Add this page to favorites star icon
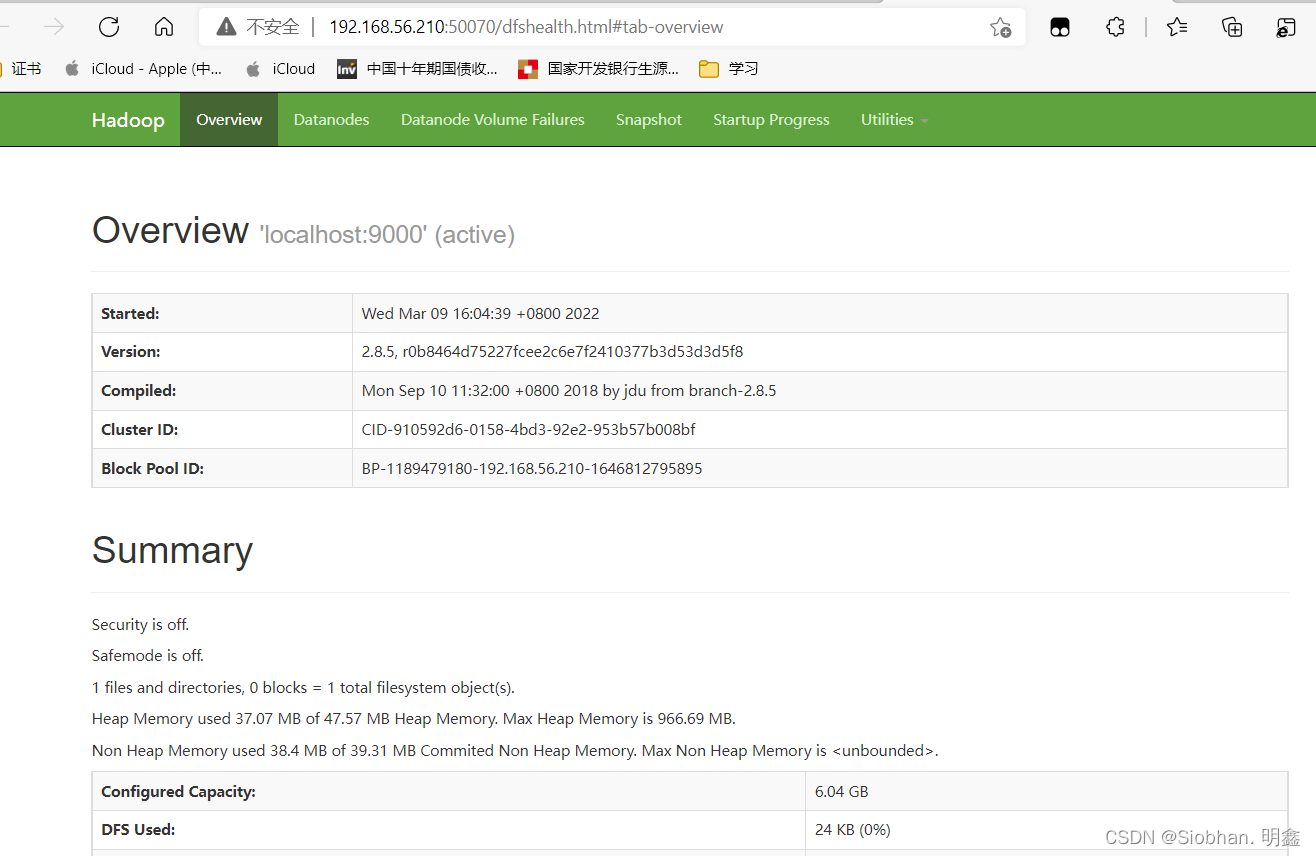1316x856 pixels. coord(1000,27)
